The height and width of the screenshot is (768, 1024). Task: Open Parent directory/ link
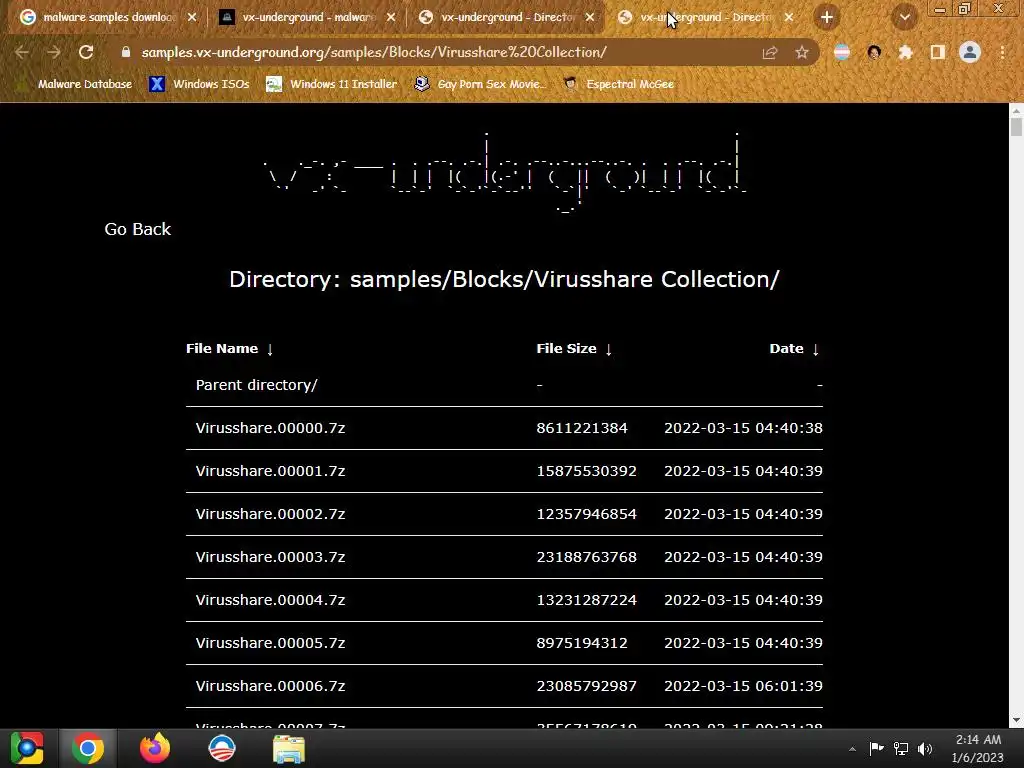point(257,385)
